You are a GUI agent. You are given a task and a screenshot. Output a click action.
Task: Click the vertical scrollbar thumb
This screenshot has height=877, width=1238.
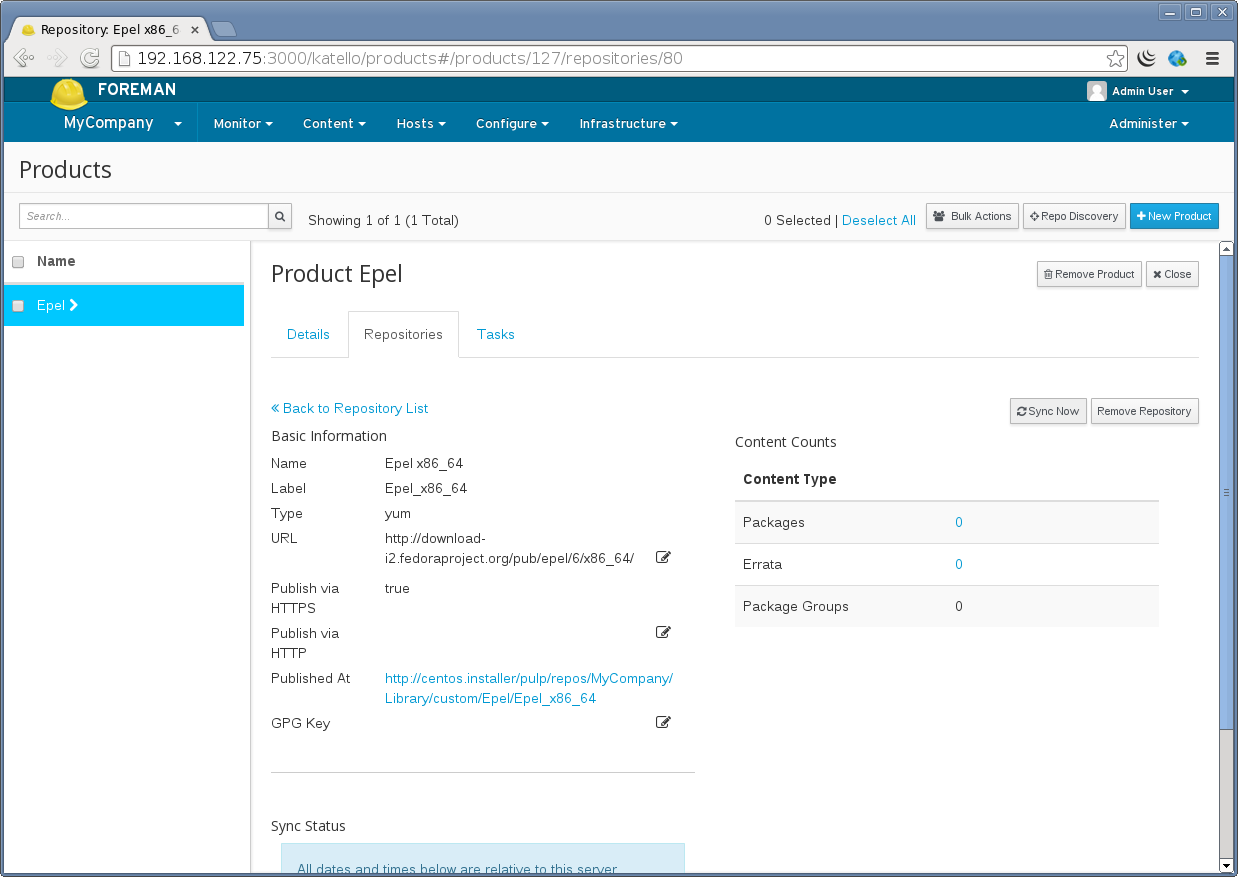coord(1226,491)
